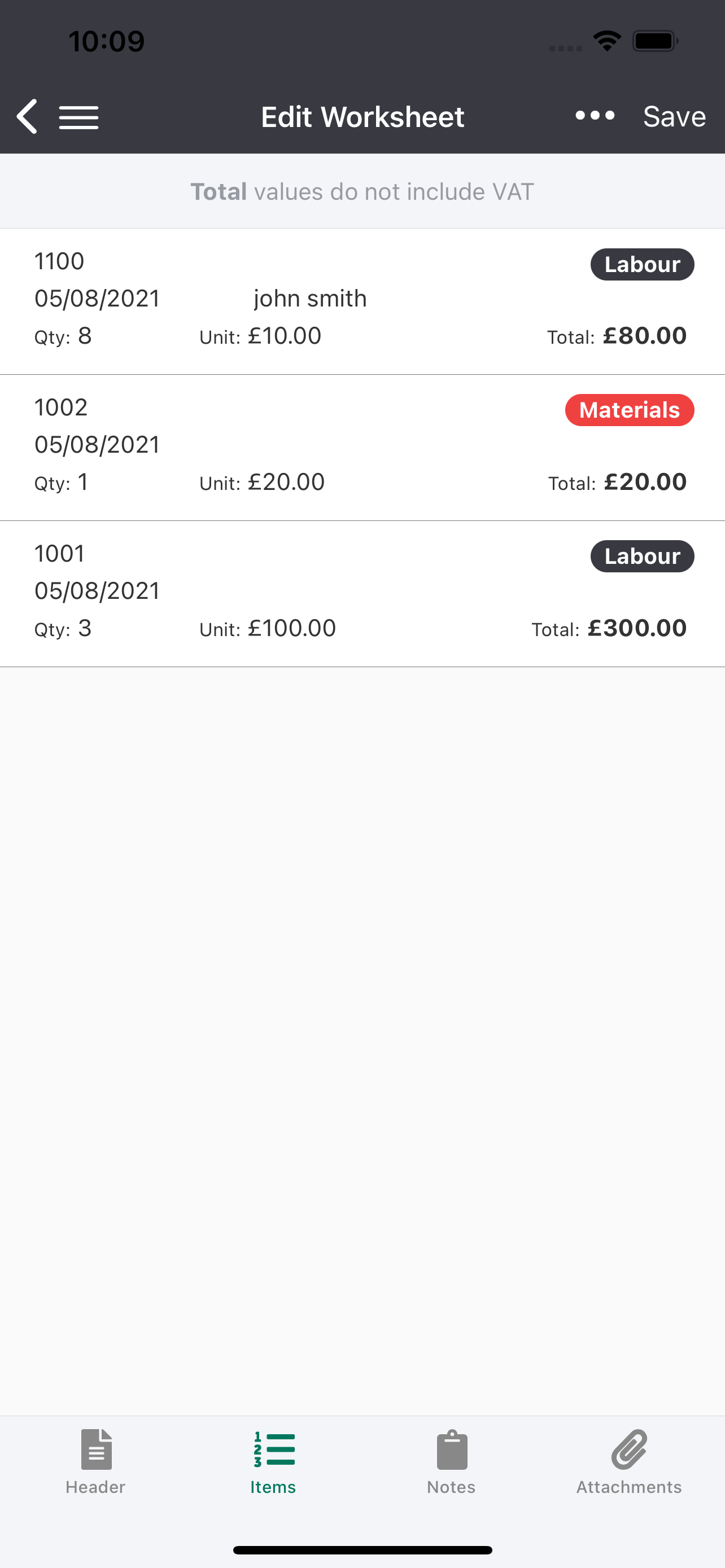Tap the Wi-Fi status icon
This screenshot has width=725, height=1568.
tap(607, 41)
